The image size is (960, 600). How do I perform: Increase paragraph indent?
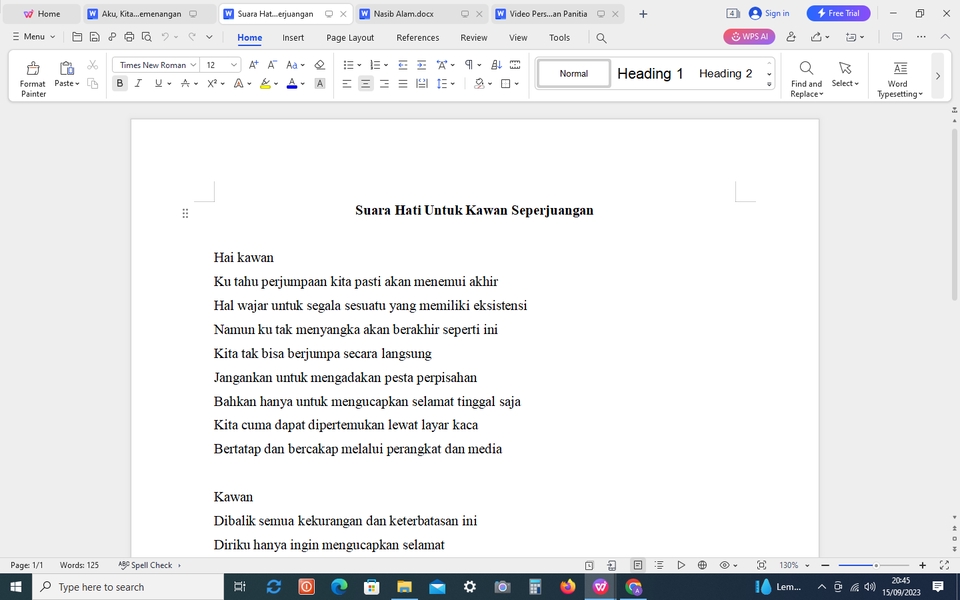(x=421, y=65)
